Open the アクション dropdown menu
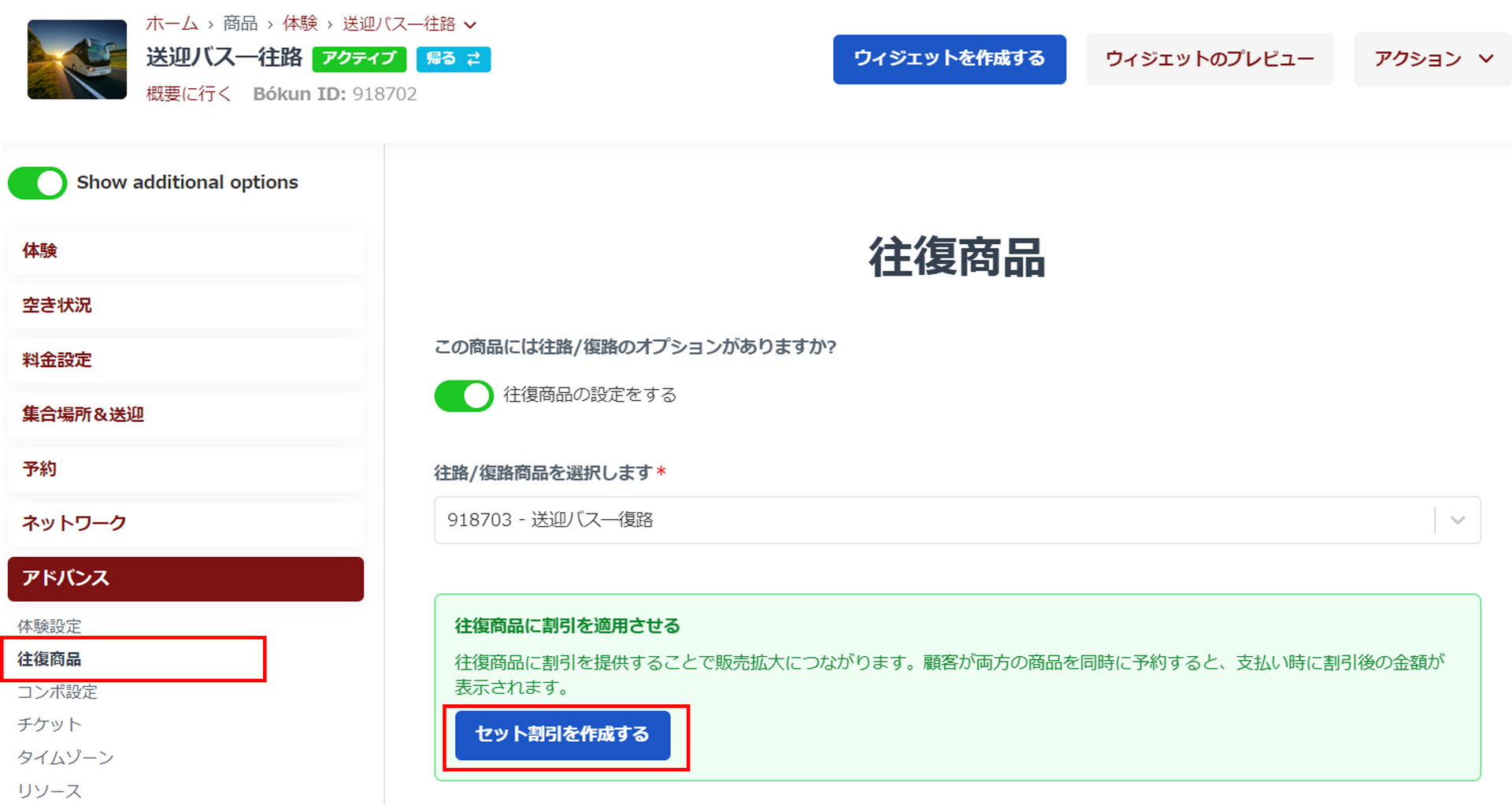The width and height of the screenshot is (1512, 805). tap(1432, 59)
